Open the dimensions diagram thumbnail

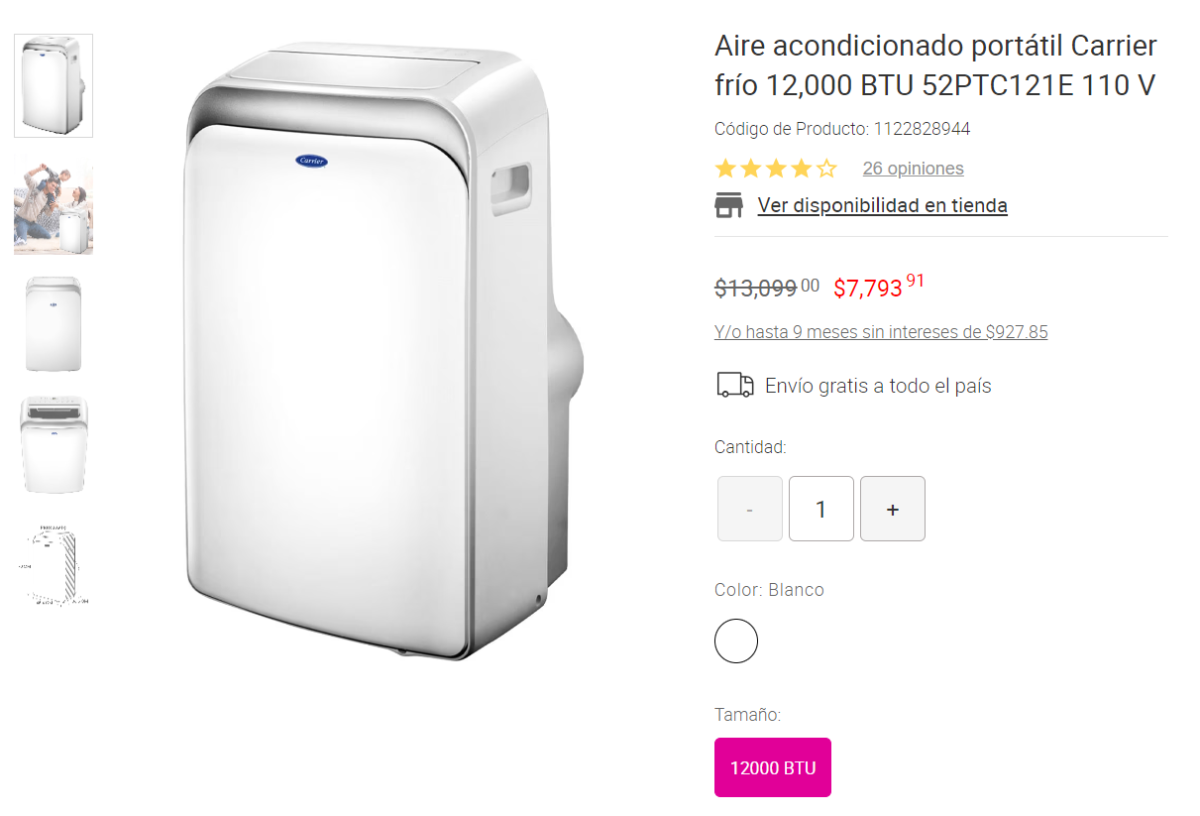[x=53, y=565]
